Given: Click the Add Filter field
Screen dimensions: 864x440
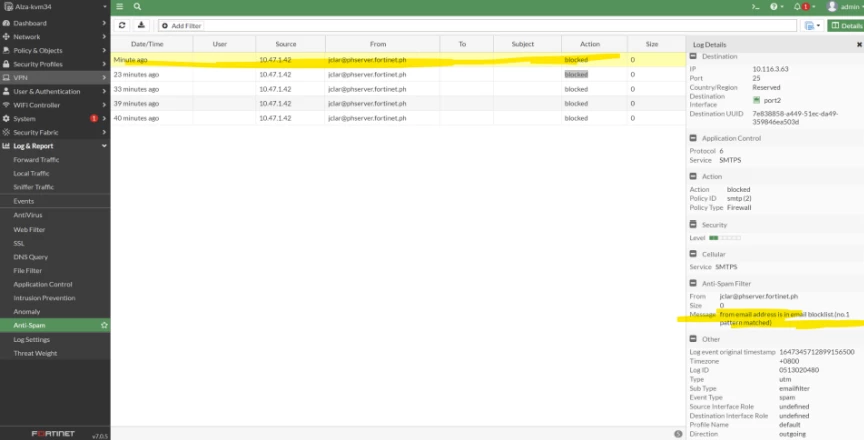Looking at the screenshot, I should coord(477,25).
